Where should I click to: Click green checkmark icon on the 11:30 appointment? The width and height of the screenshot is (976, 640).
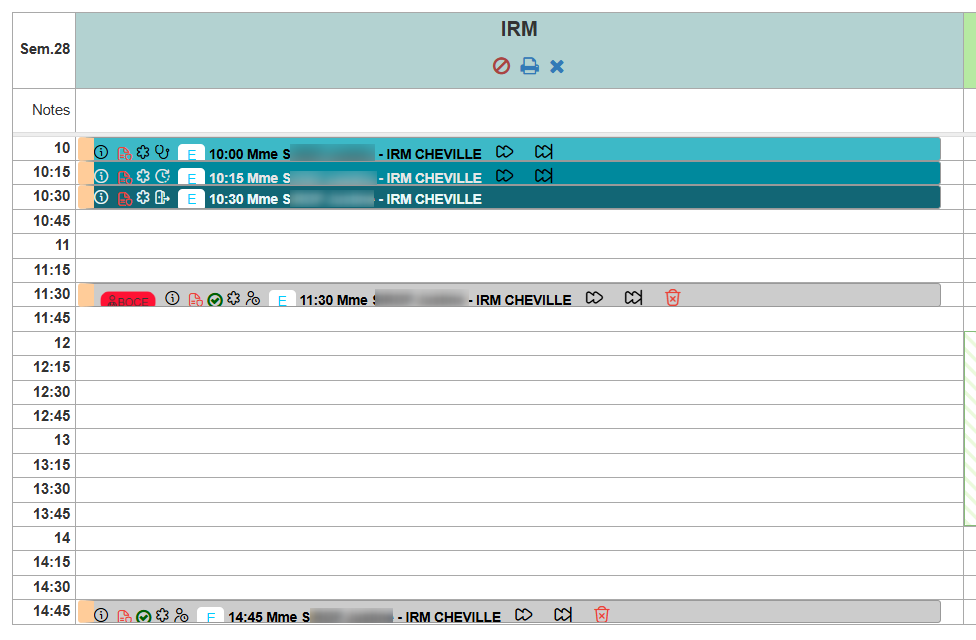pyautogui.click(x=215, y=300)
